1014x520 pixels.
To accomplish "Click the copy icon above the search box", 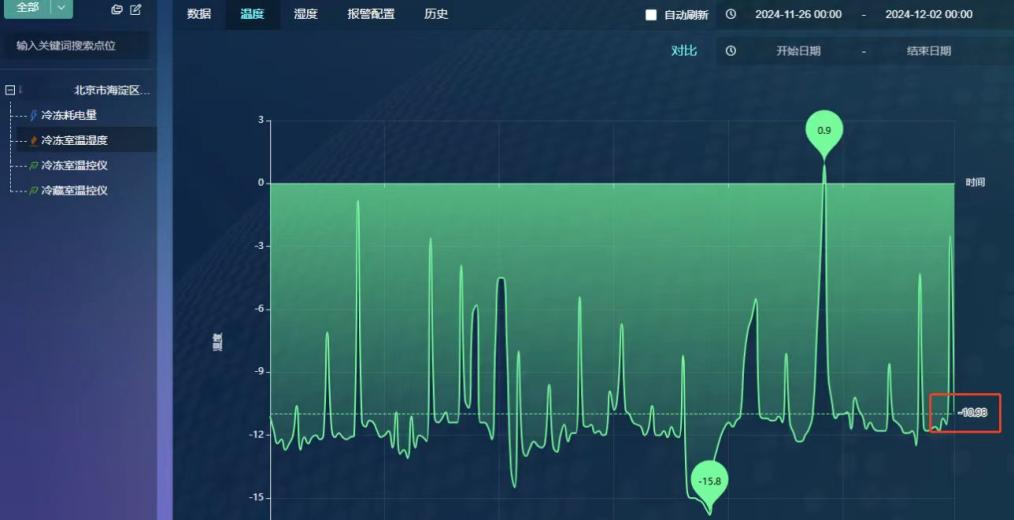I will tap(117, 9).
